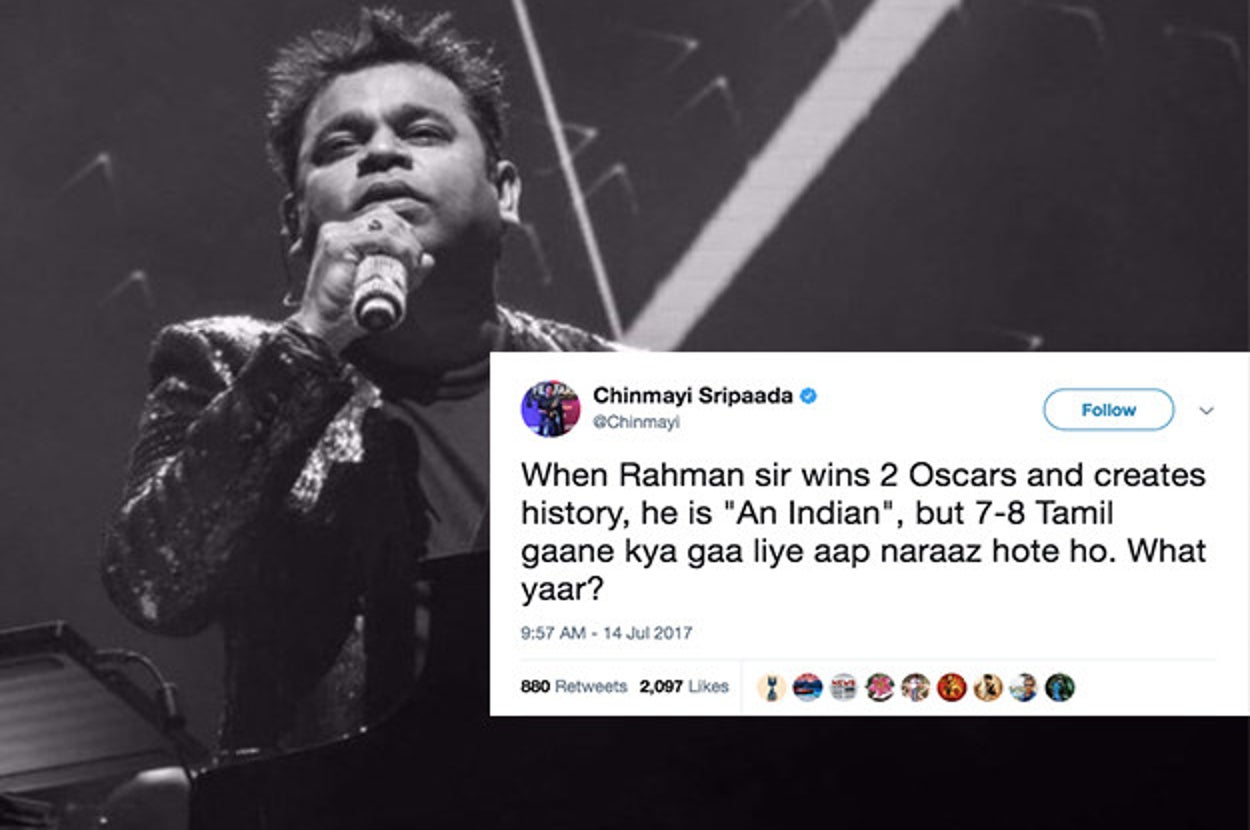
Task: Click the blue verified badge
Action: tap(809, 396)
